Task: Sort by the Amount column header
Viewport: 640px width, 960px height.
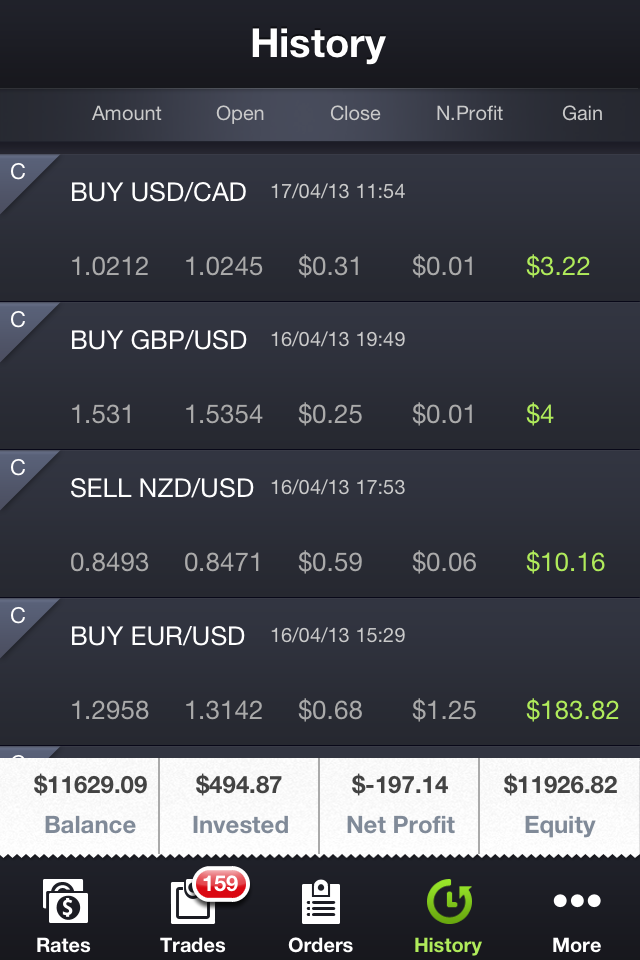Action: click(x=126, y=113)
